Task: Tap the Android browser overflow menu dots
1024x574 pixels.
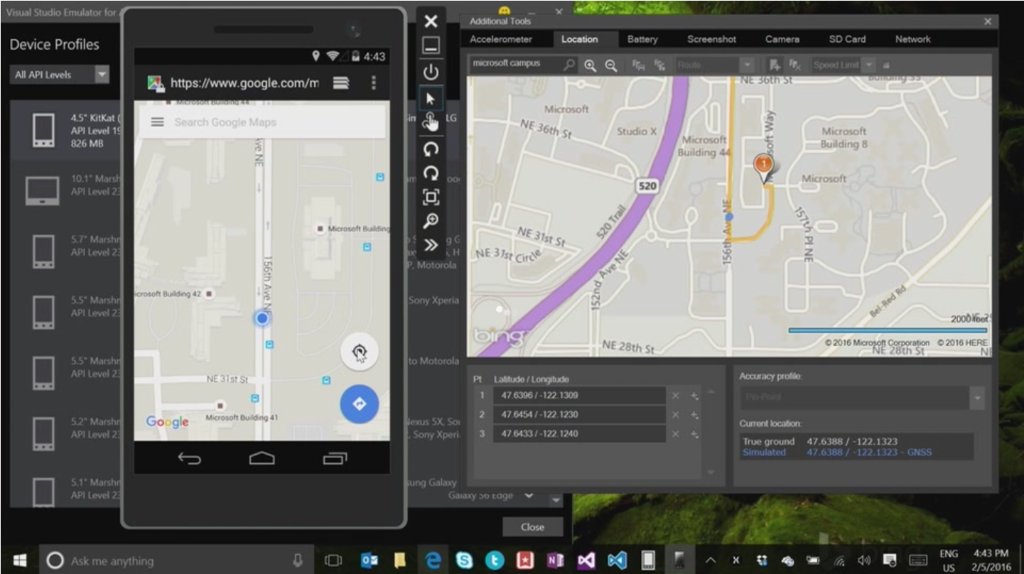Action: pyautogui.click(x=374, y=83)
